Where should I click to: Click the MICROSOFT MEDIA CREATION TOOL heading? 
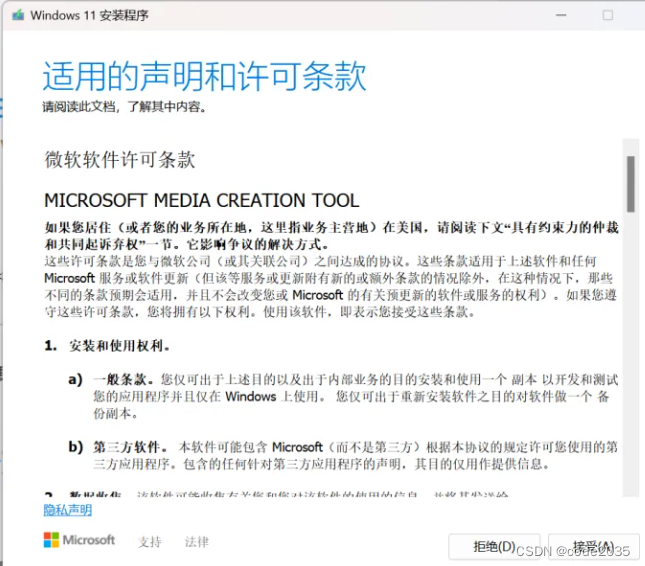click(202, 201)
